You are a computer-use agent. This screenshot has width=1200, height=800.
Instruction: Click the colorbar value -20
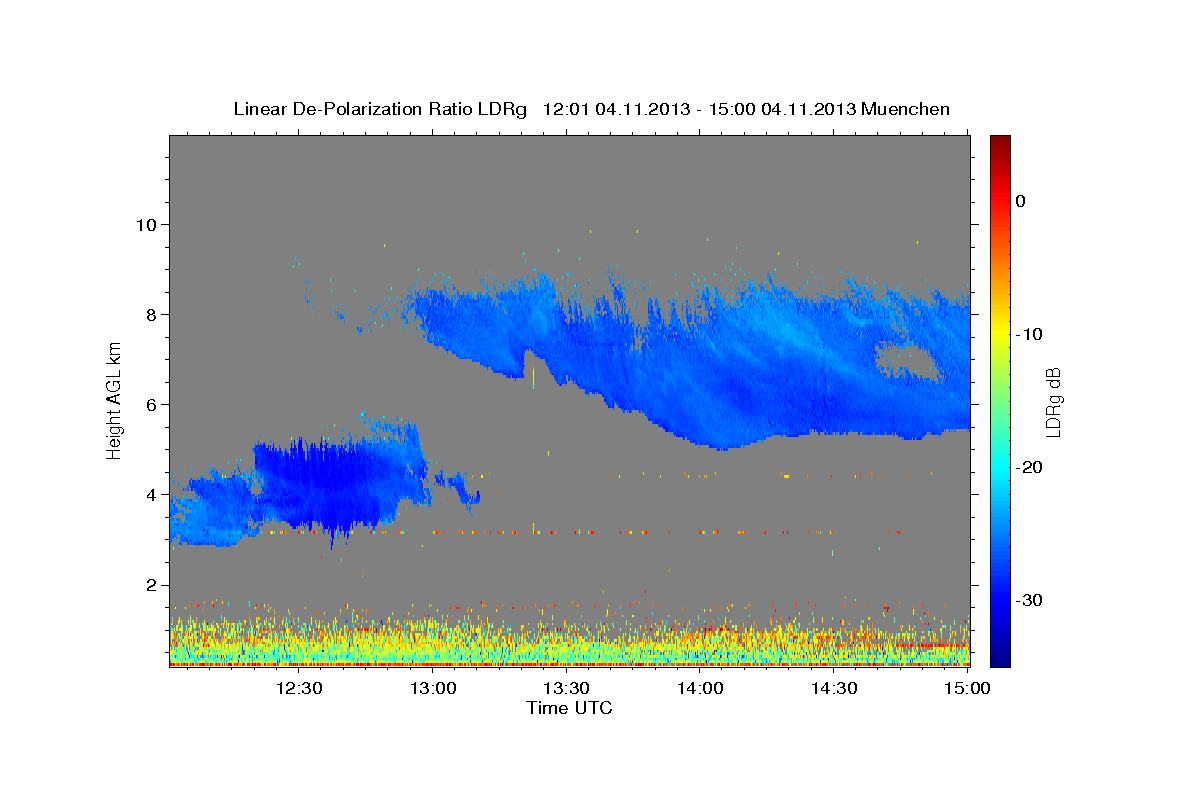tap(1029, 467)
